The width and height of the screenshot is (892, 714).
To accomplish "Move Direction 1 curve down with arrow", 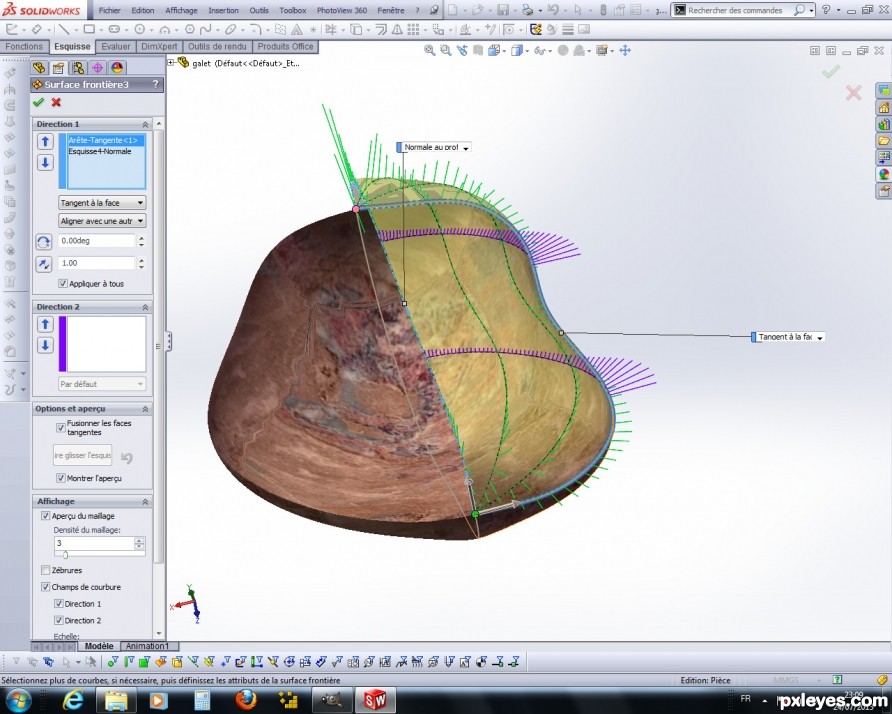I will [x=46, y=163].
